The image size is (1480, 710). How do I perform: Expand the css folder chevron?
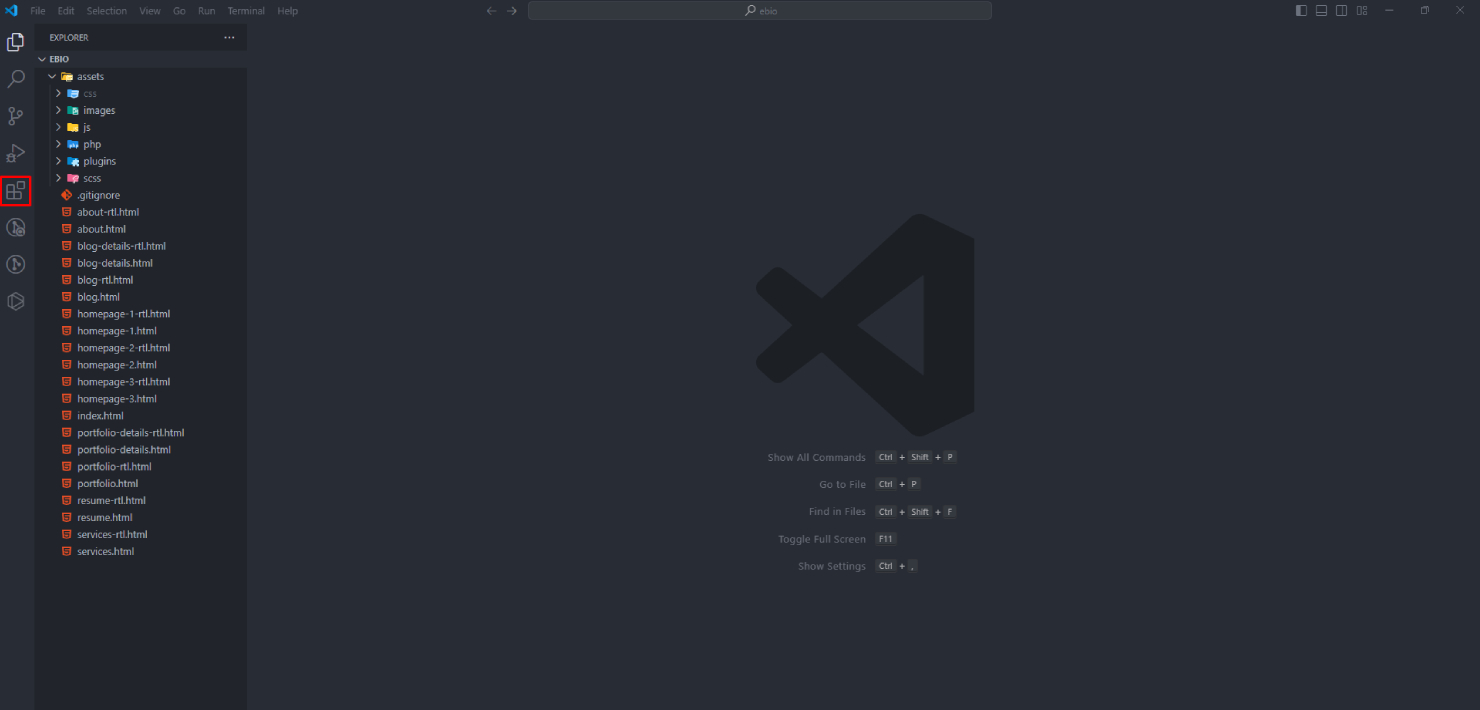click(59, 93)
